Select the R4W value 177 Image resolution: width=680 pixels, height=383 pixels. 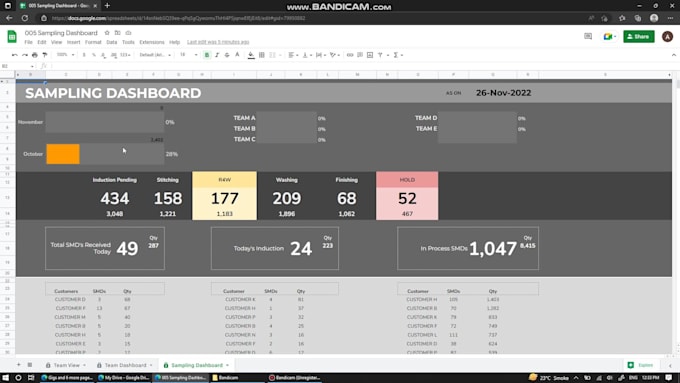point(225,198)
